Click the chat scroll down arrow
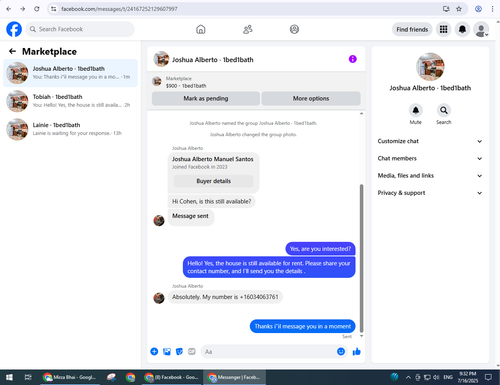Image resolution: width=500 pixels, height=385 pixels. (362, 336)
